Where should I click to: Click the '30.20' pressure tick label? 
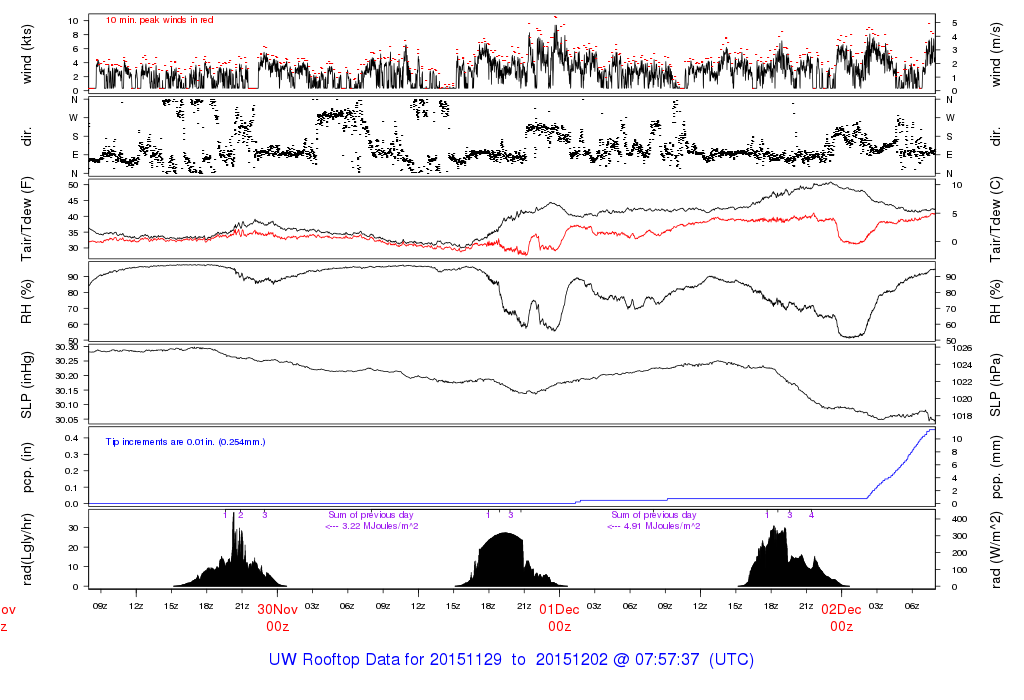(67, 376)
